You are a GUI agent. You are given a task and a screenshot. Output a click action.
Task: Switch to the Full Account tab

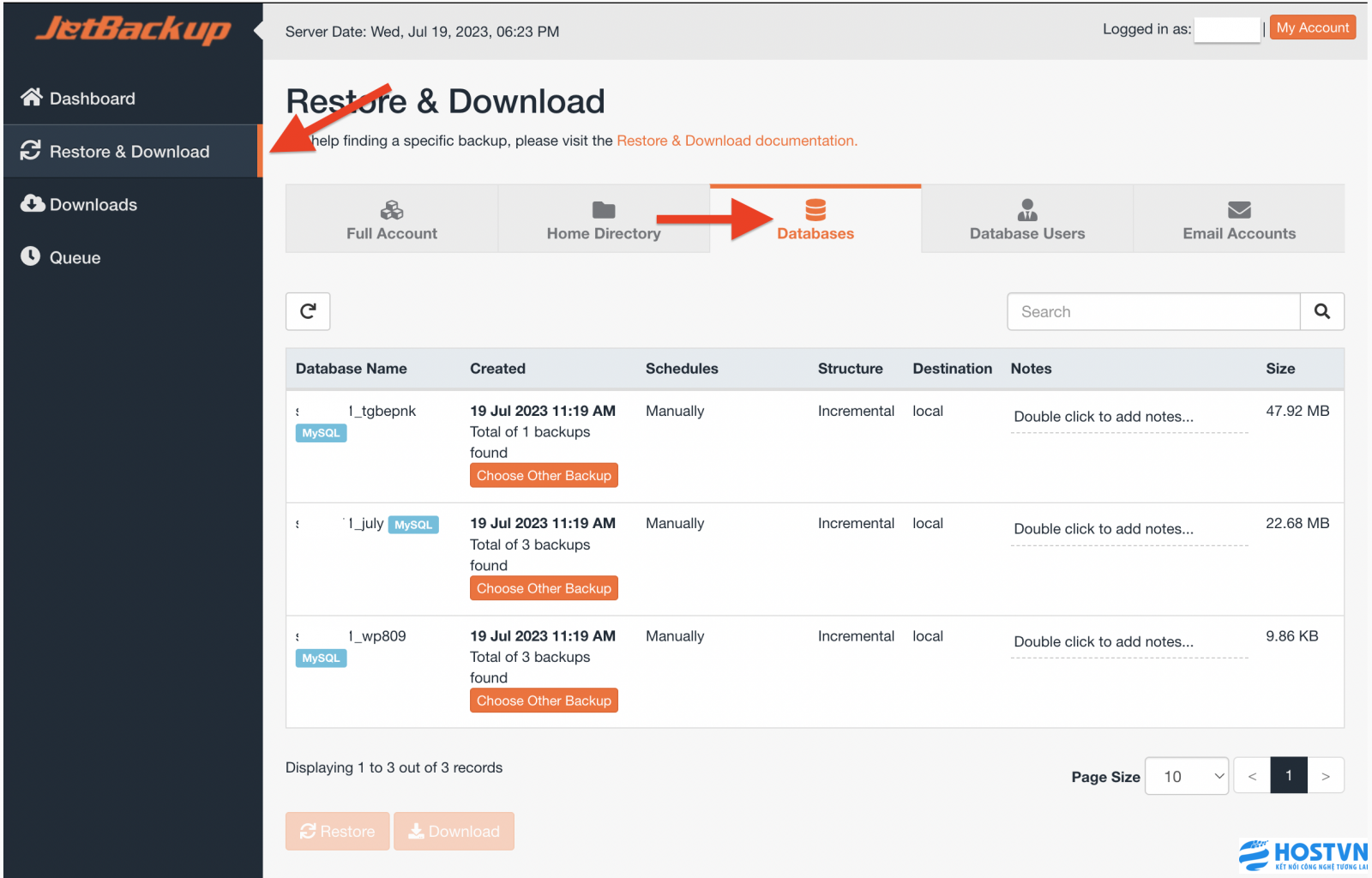392,219
